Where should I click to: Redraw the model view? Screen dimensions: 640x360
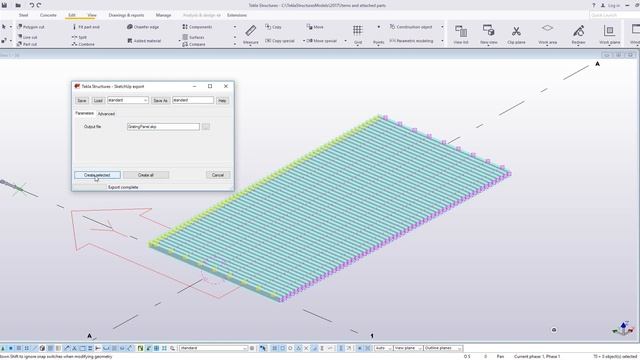[x=578, y=34]
